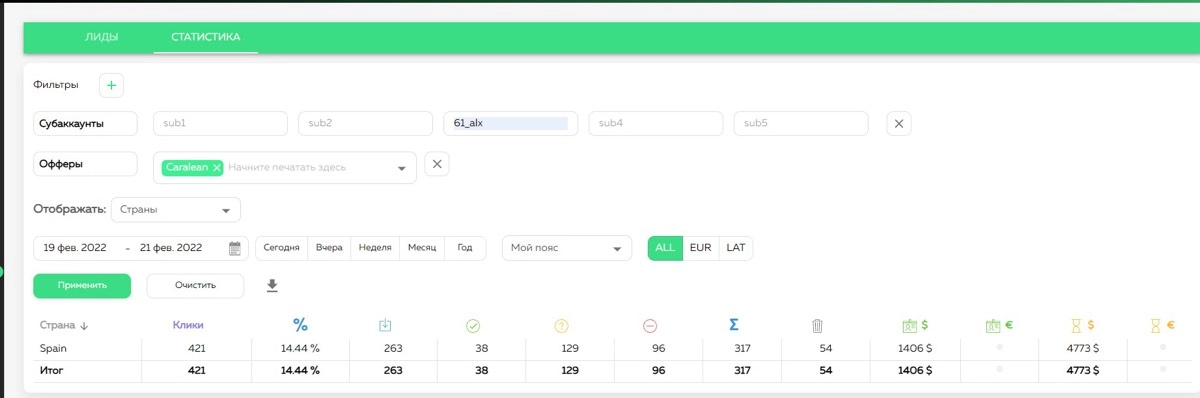This screenshot has width=1200, height=398.
Task: Sort by blue sigma total column icon
Action: click(x=734, y=325)
